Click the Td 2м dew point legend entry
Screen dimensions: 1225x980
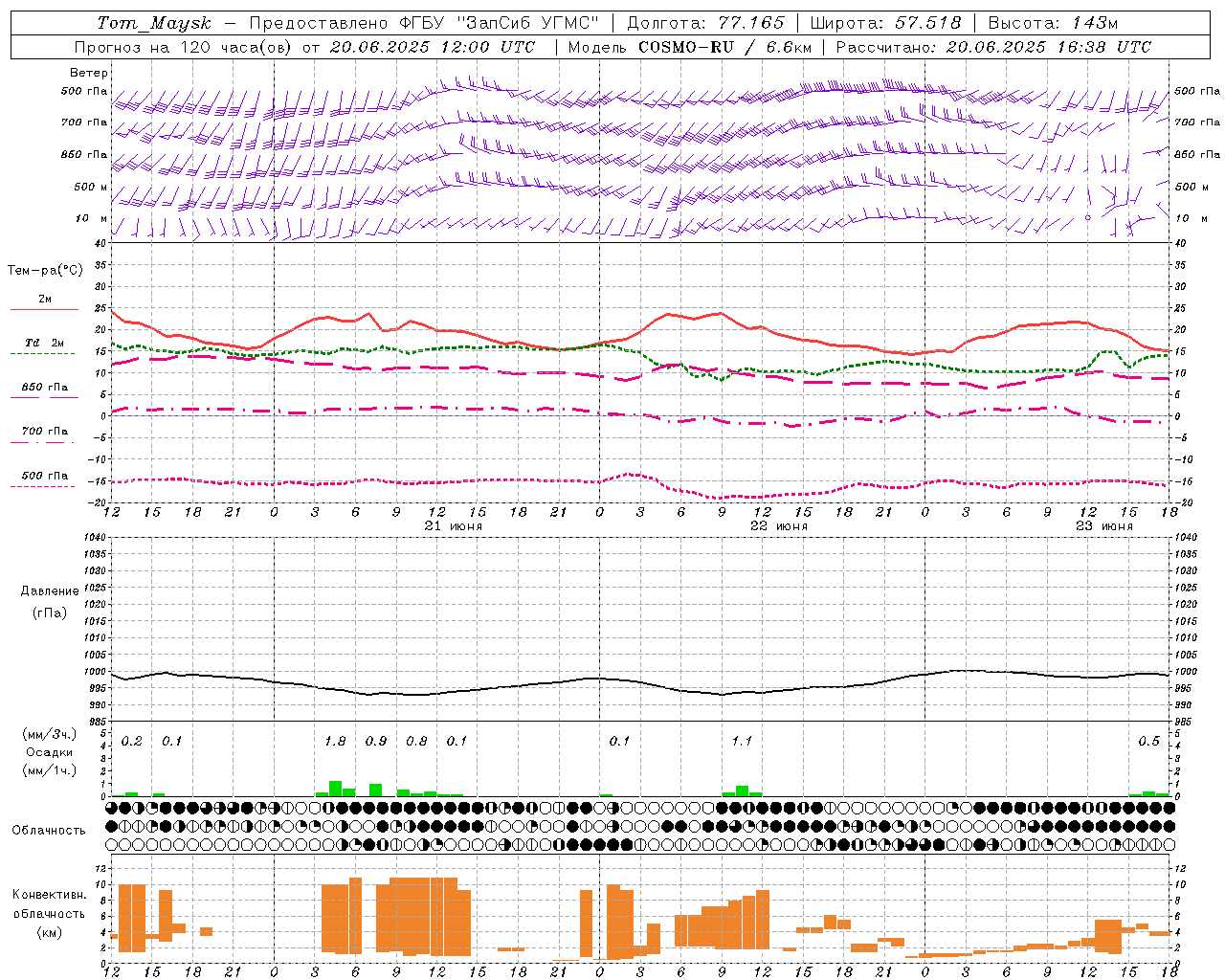45,343
